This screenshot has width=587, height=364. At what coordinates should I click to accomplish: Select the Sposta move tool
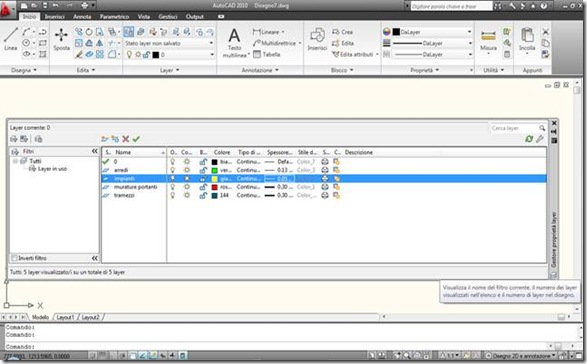click(61, 39)
